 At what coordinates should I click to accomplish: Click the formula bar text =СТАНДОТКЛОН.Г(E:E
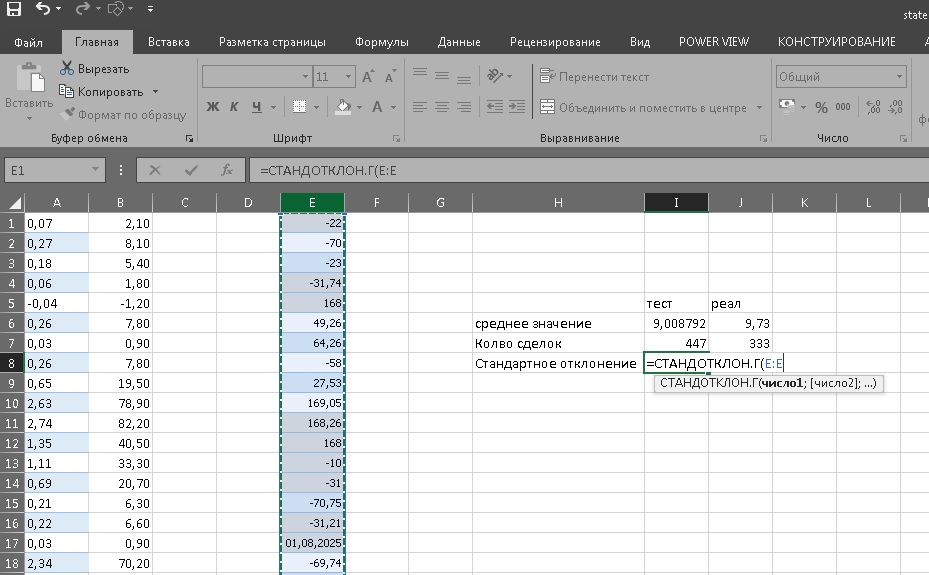coord(328,171)
